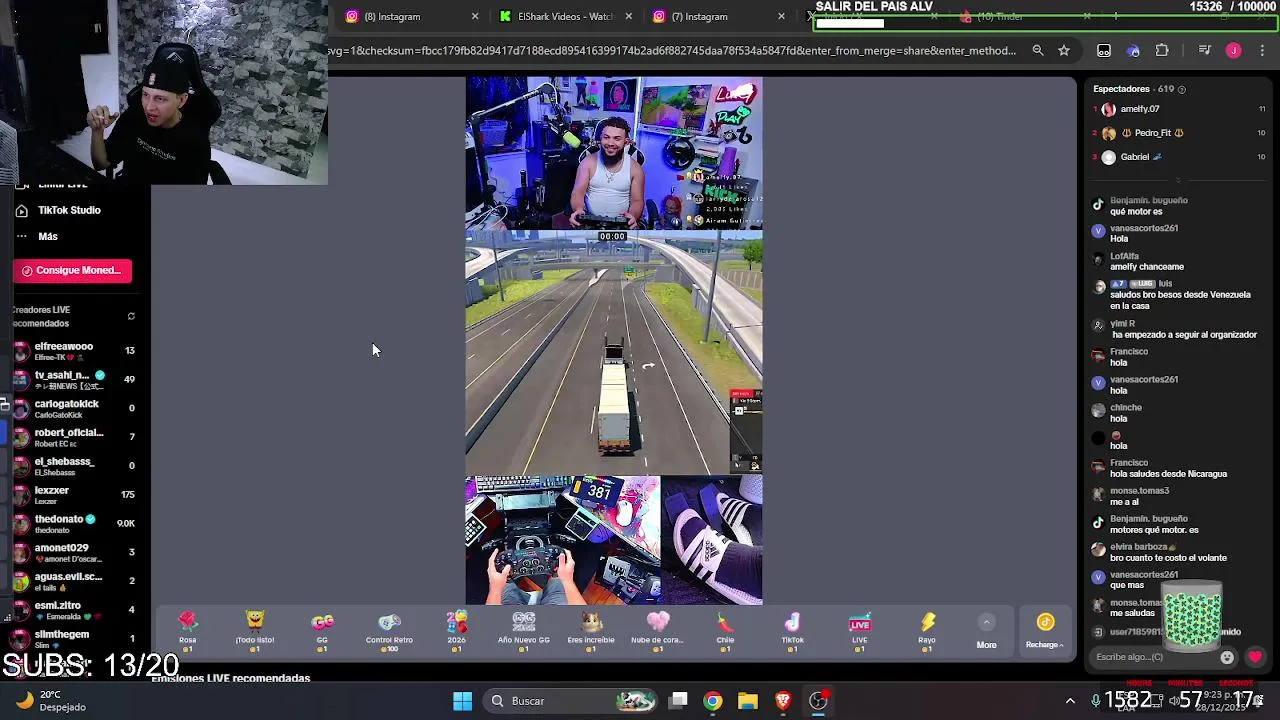This screenshot has height=720, width=1280.
Task: Open lexzxer live channel
Action: pyautogui.click(x=75, y=495)
